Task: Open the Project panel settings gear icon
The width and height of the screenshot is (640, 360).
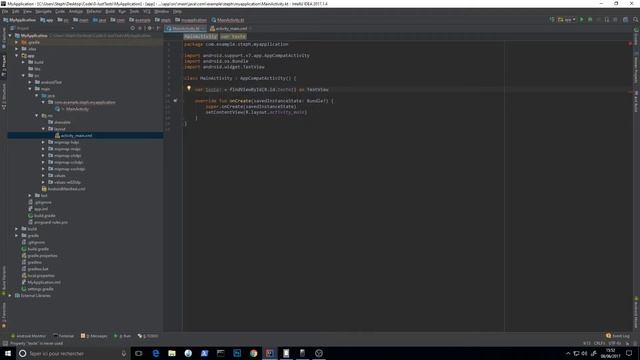Action: point(149,28)
